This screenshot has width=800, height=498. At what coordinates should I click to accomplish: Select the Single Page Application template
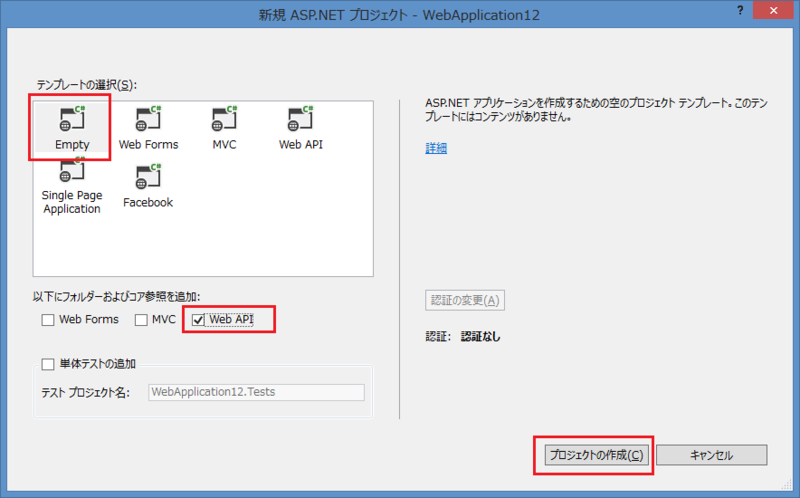coord(72,187)
